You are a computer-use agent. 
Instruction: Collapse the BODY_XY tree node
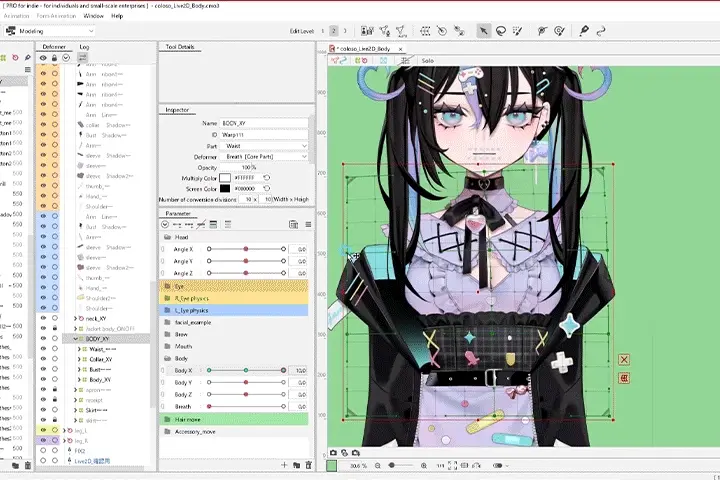coord(76,339)
